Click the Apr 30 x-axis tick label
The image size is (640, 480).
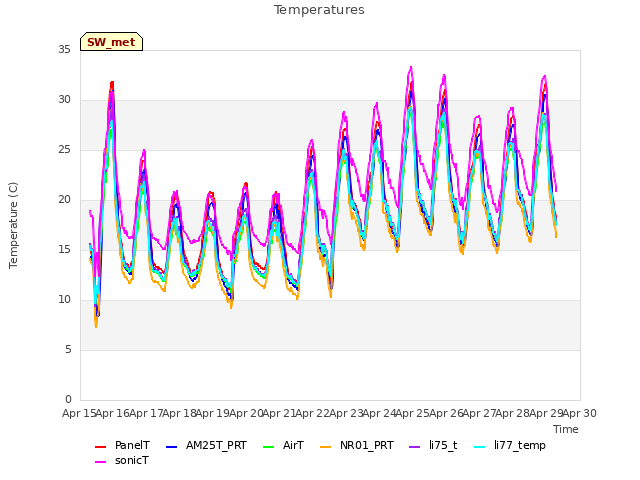click(580, 413)
